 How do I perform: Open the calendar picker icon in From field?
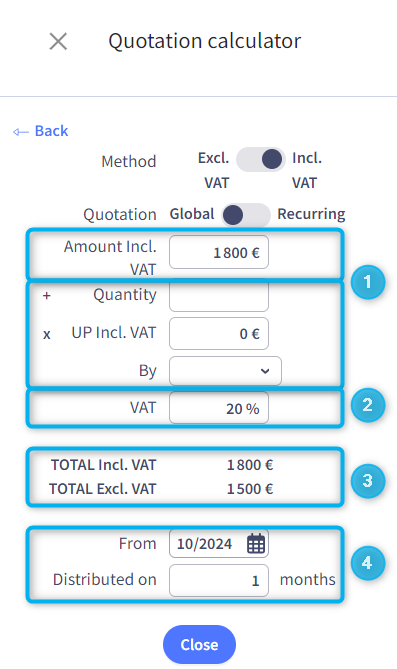point(256,544)
